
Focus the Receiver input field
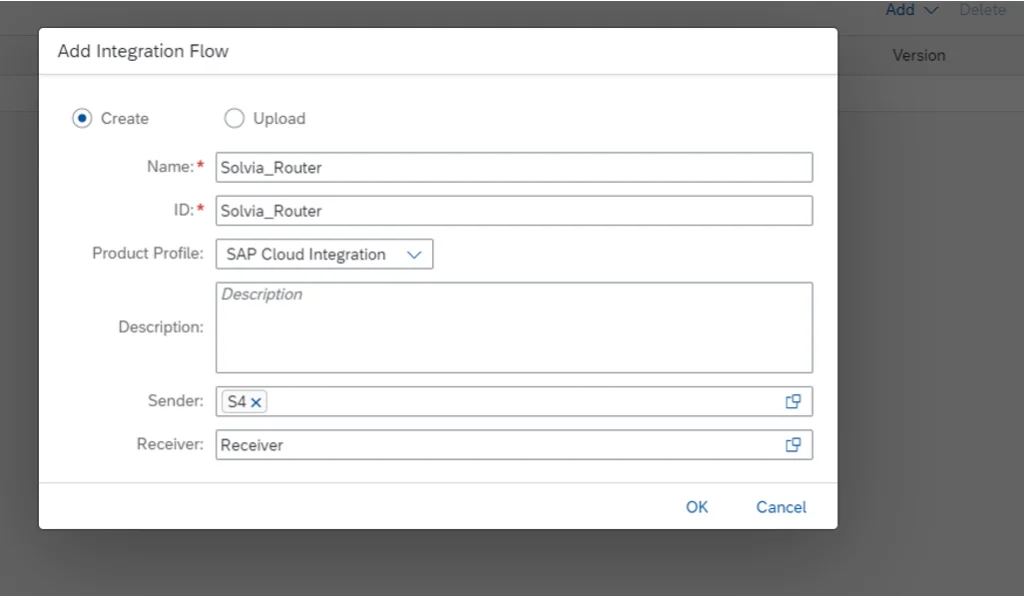tap(497, 445)
